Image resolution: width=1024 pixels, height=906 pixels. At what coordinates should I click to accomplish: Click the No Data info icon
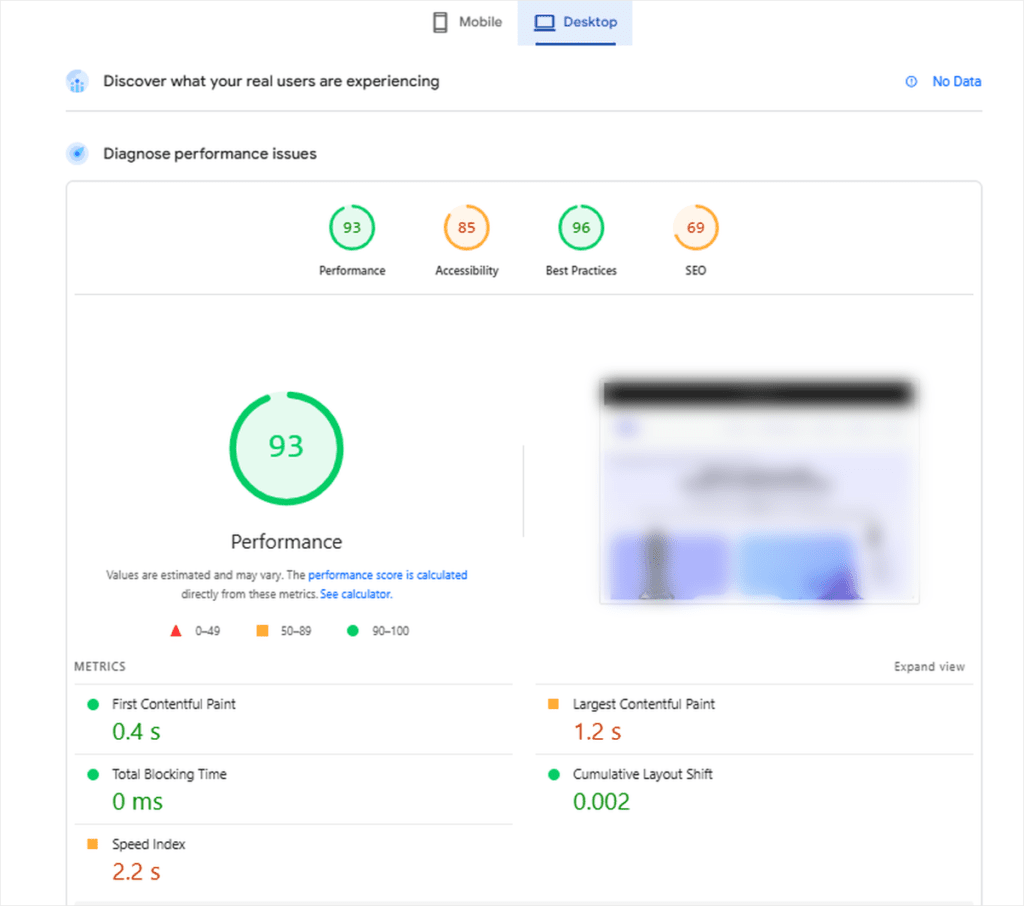911,82
